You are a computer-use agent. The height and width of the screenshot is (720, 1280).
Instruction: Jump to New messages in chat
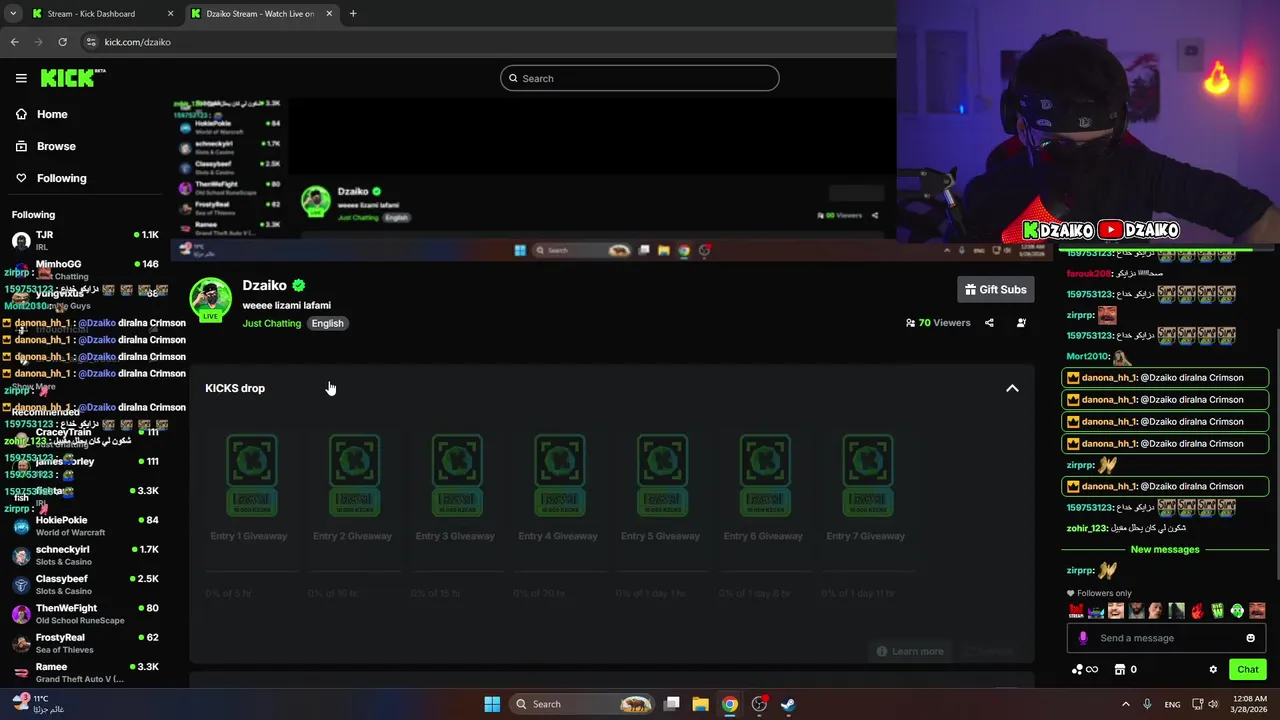click(1165, 549)
